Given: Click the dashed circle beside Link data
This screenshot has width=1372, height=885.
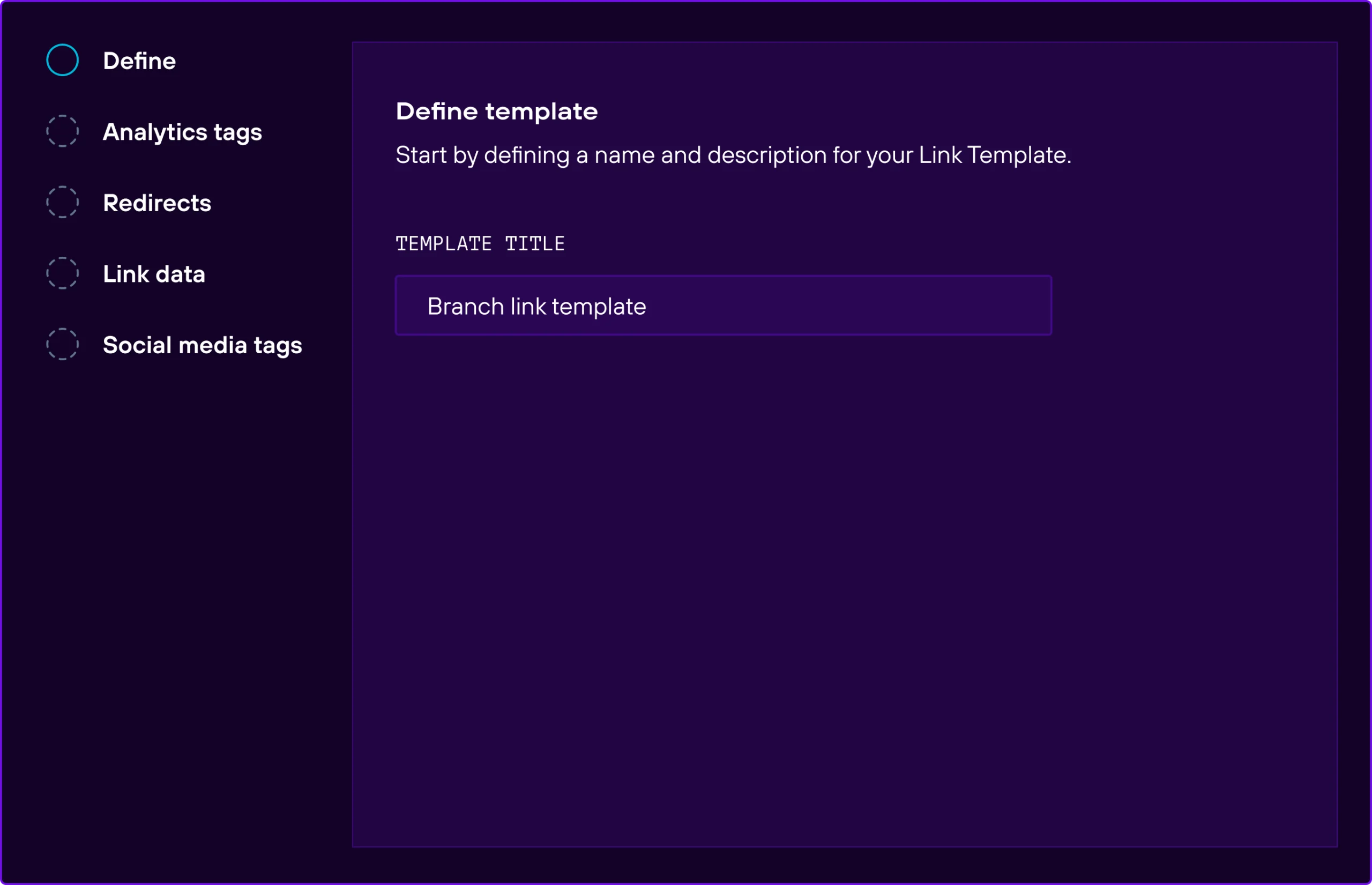Looking at the screenshot, I should (x=62, y=273).
